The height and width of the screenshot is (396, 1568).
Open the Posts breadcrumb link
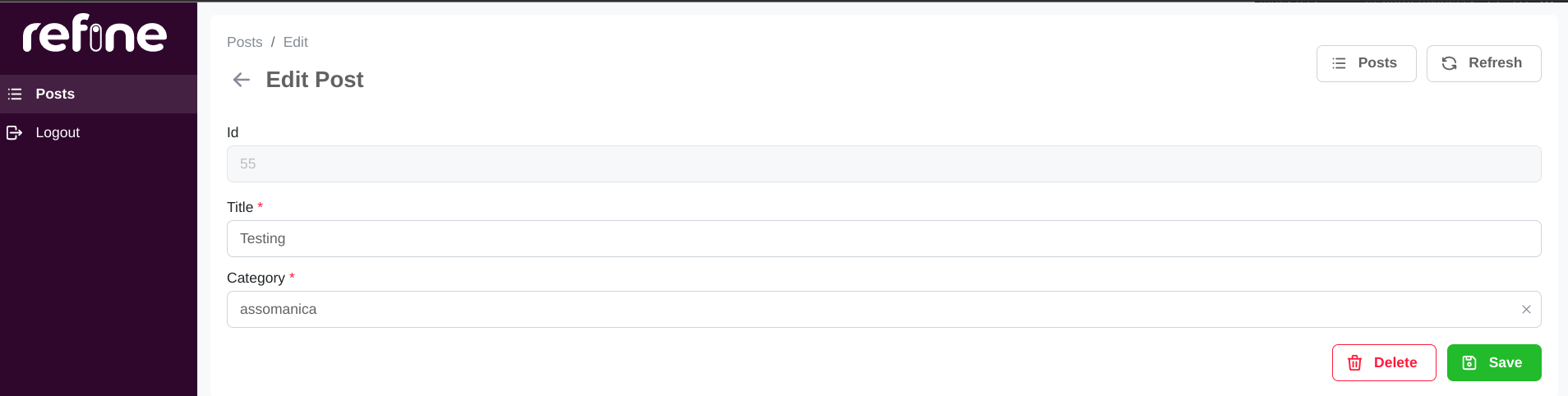(245, 42)
